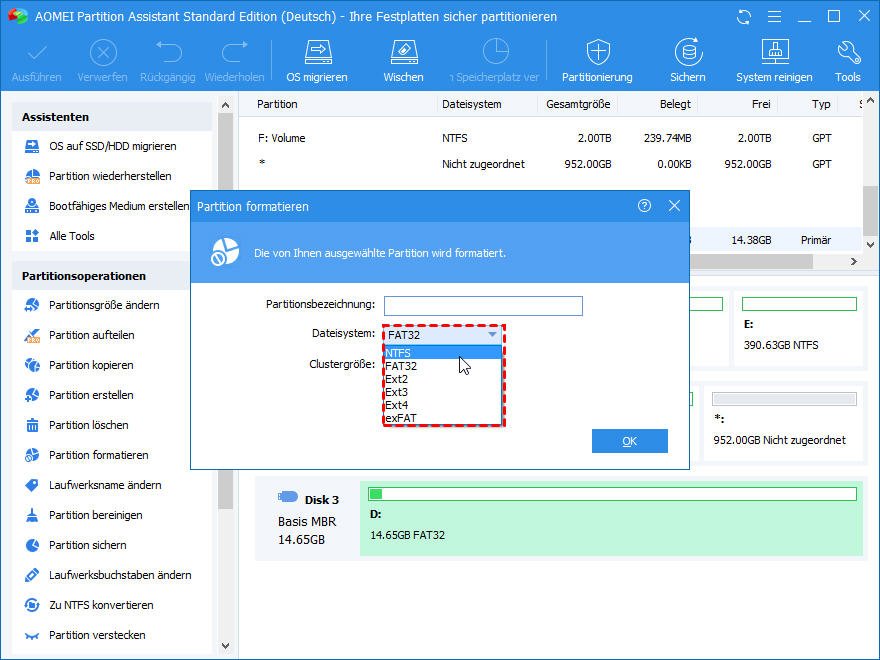Click the Dateisystem column header
Screen dimensions: 880x660
click(471, 104)
